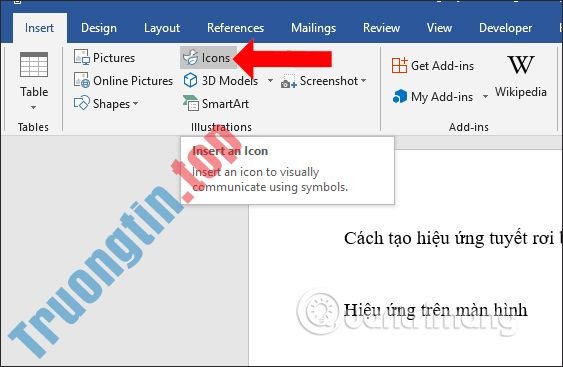This screenshot has height=367, width=563.
Task: Click the Wikipedia W icon
Action: coord(521,65)
